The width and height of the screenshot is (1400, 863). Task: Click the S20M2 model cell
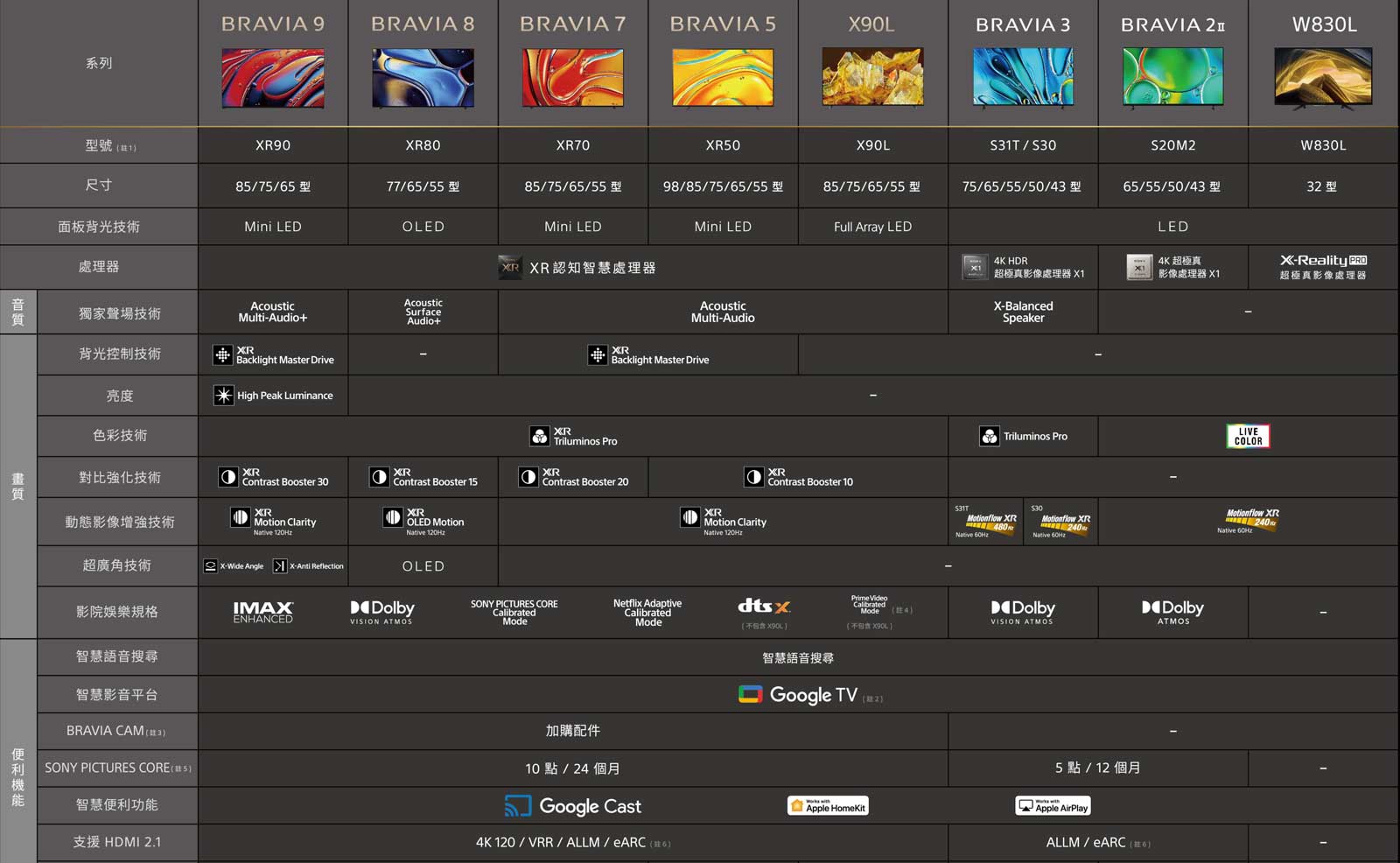point(1172,145)
